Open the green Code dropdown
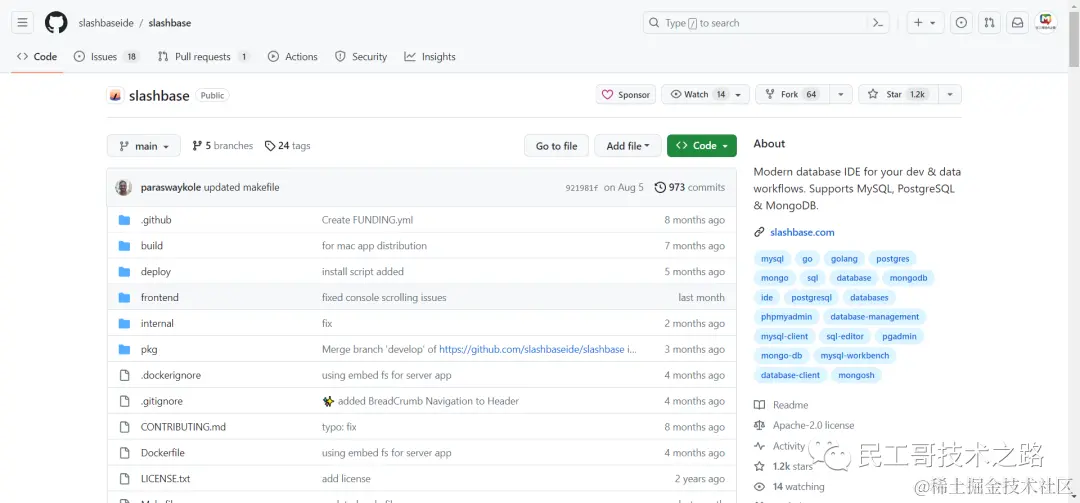Viewport: 1080px width, 503px height. pyautogui.click(x=701, y=146)
